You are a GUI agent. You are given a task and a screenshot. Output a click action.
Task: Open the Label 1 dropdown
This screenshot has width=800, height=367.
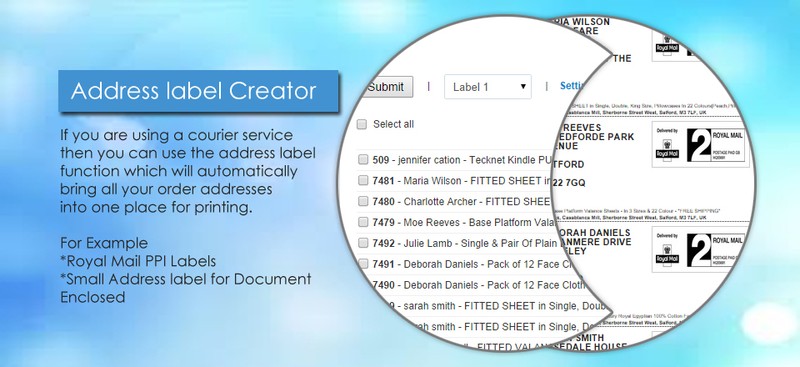pos(488,87)
